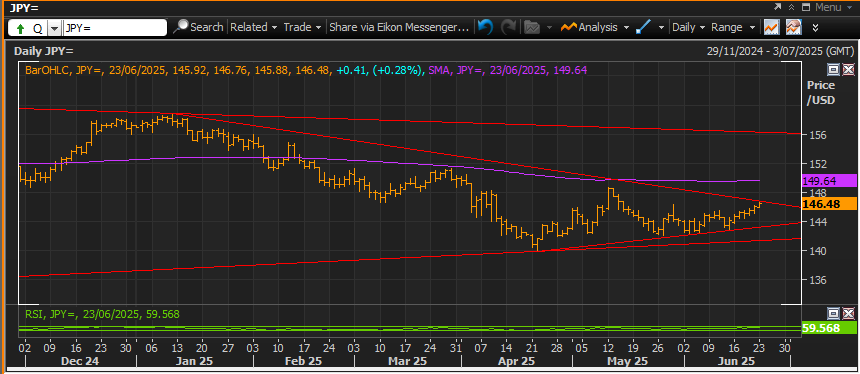Open the Menu dropdown in title bar
Image resolution: width=860 pixels, height=374 pixels.
click(x=834, y=7)
